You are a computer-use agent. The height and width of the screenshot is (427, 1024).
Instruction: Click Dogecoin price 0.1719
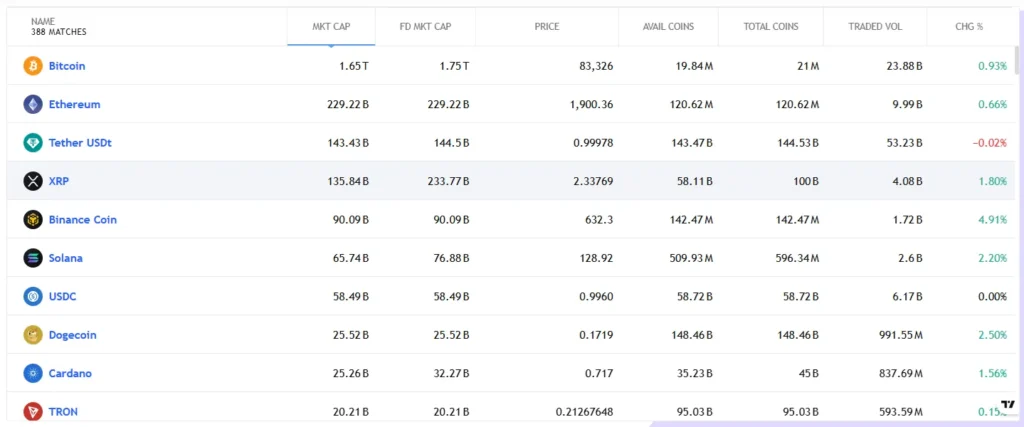(596, 335)
